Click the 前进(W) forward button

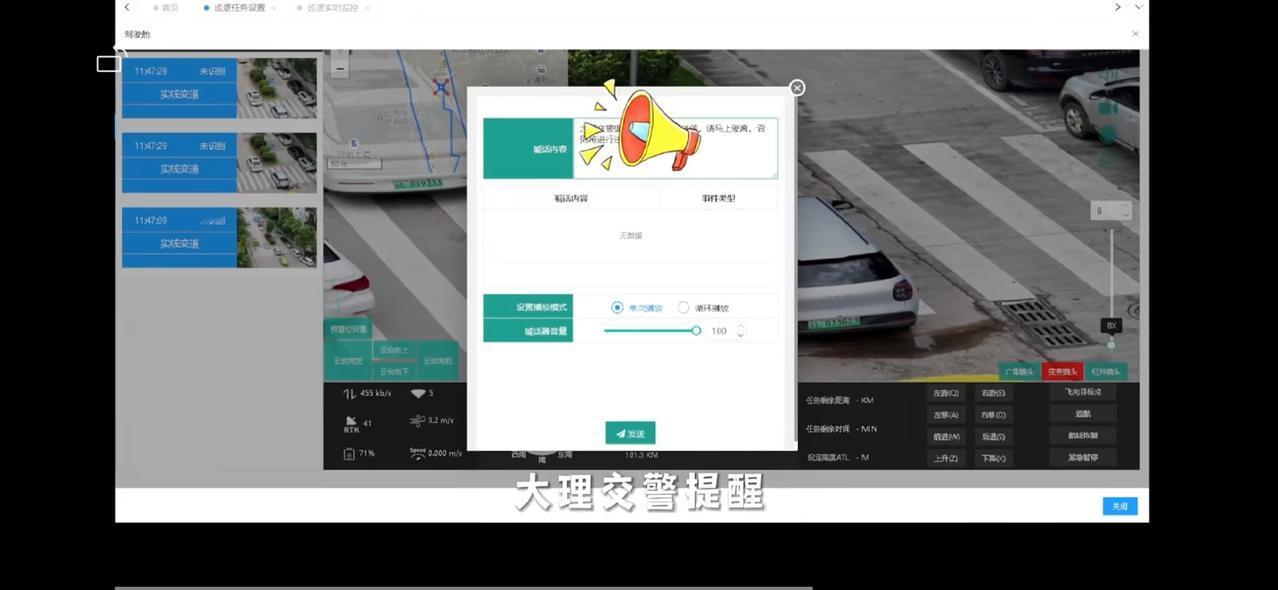(946, 437)
